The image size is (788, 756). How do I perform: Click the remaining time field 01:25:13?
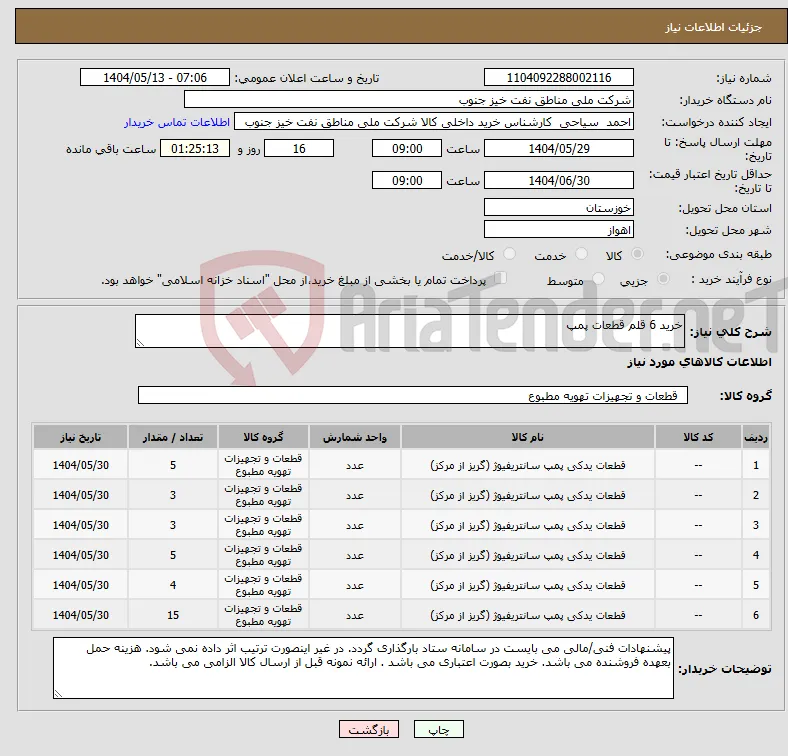pyautogui.click(x=195, y=148)
